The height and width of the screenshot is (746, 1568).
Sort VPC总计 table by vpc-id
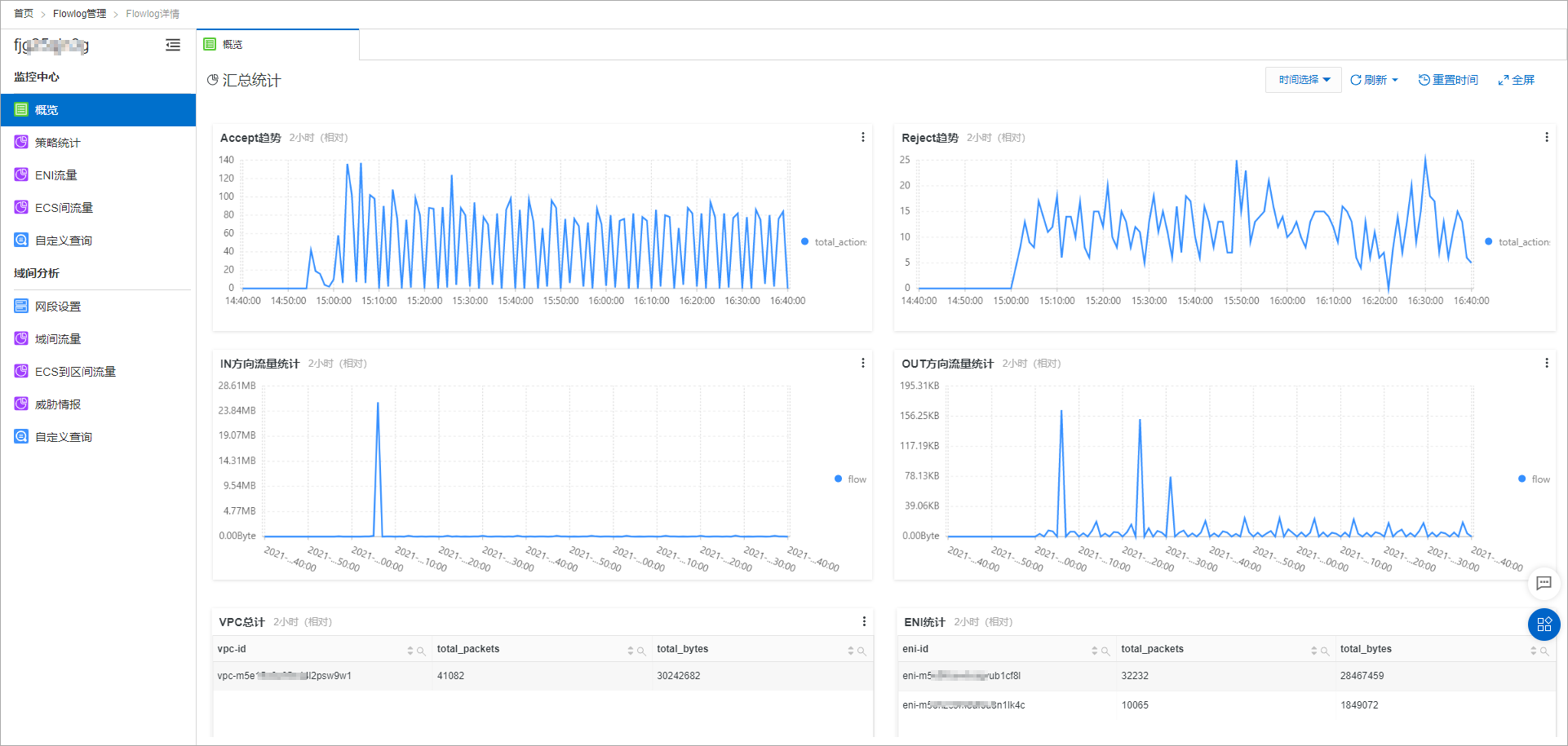(410, 651)
